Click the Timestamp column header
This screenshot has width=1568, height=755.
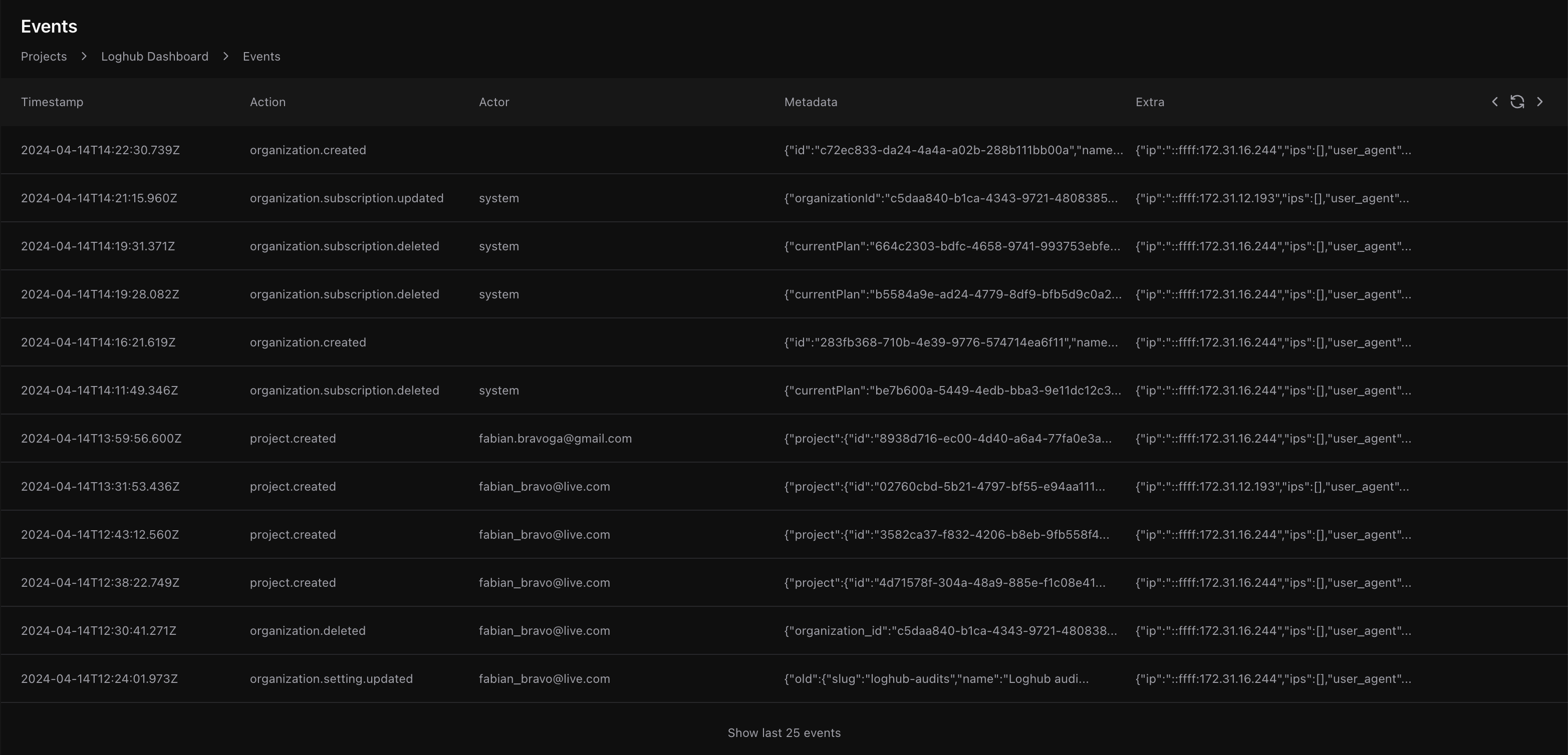52,102
